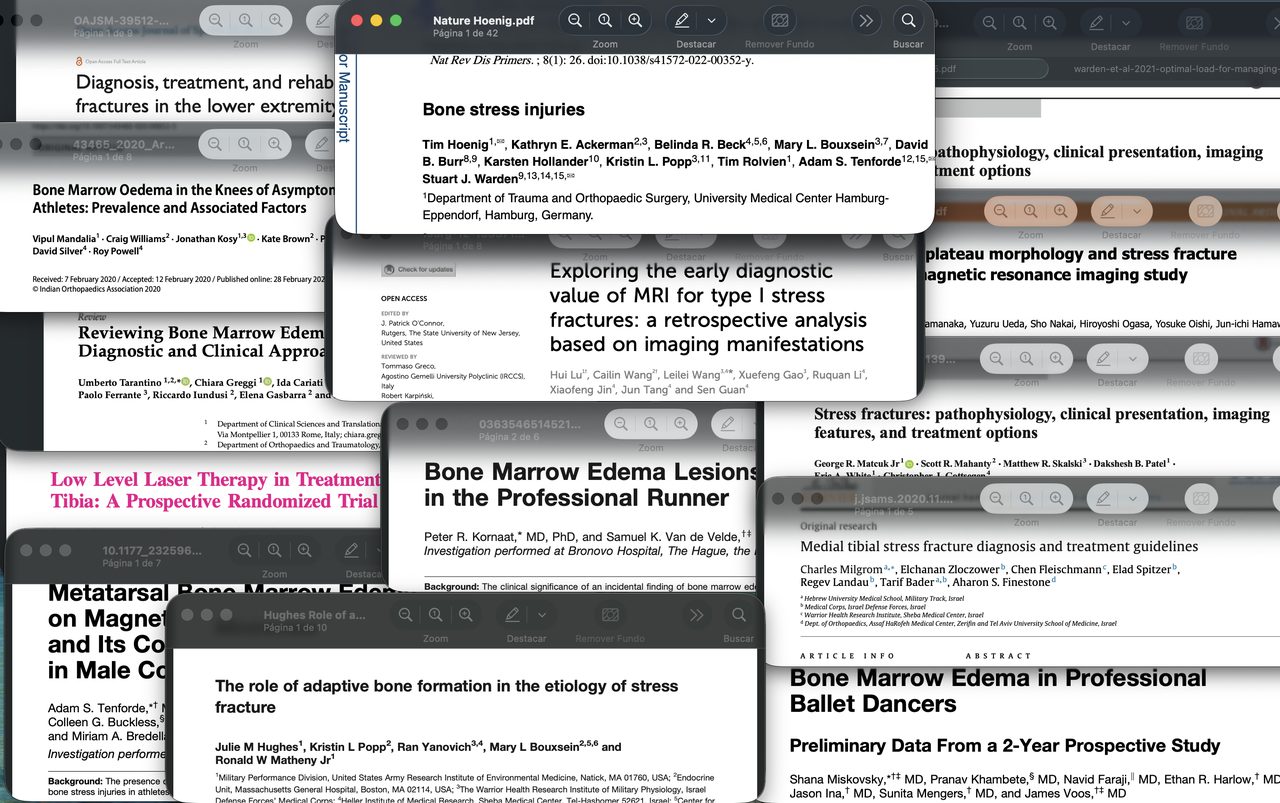Viewport: 1280px width, 803px height.
Task: Open highlight dropdown in j.jsams.2020 window
Action: 1133,498
